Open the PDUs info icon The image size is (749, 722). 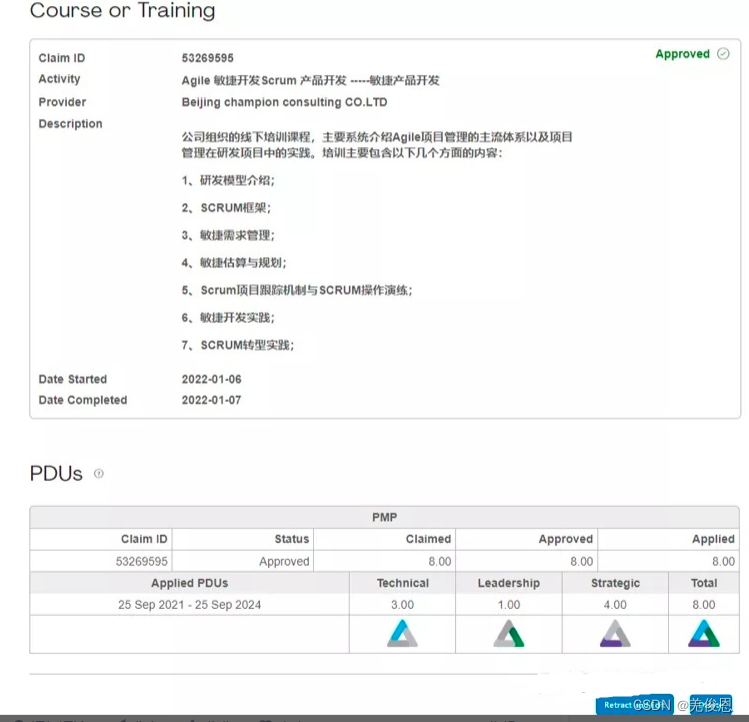[99, 474]
